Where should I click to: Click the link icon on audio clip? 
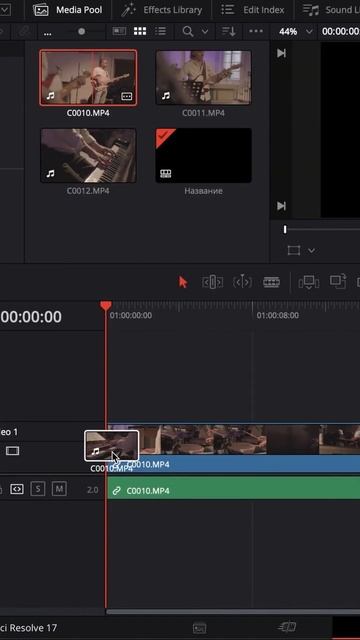pyautogui.click(x=116, y=491)
